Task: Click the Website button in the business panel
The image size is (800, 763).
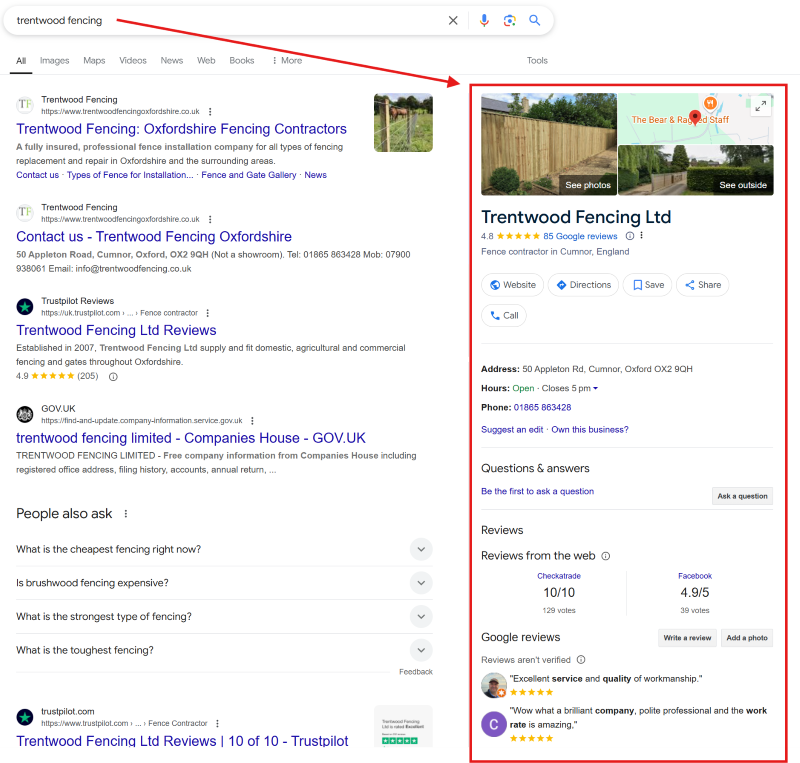Action: click(512, 285)
